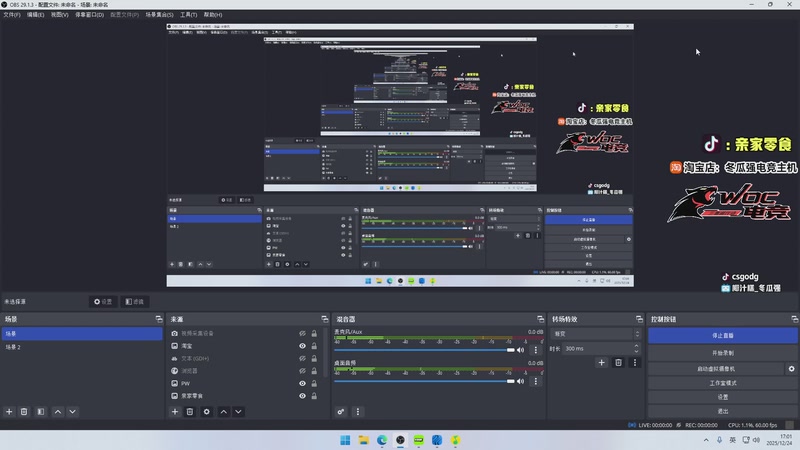The width and height of the screenshot is (800, 450).
Task: Hide the PW source with its eye
Action: (303, 383)
